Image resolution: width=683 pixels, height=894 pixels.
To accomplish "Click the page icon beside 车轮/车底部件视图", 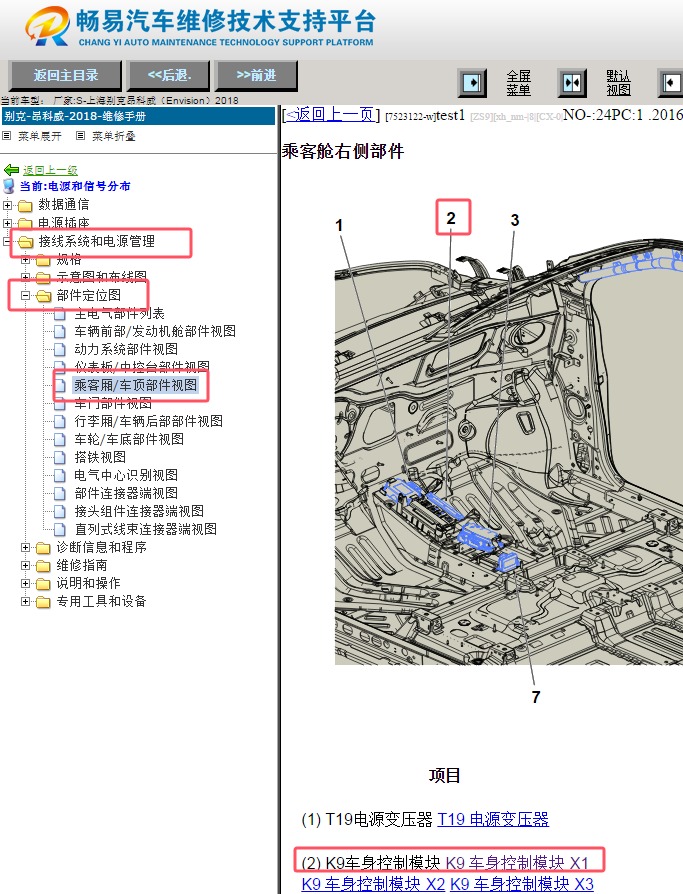I will click(60, 439).
